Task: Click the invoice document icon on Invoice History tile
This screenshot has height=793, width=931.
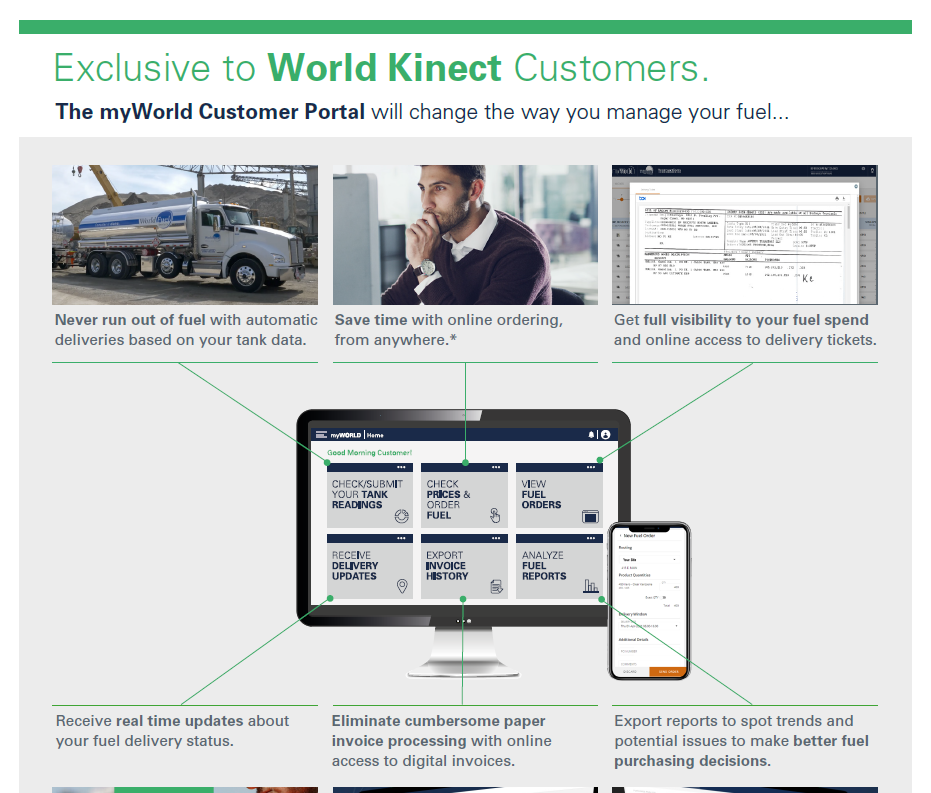Action: pyautogui.click(x=496, y=587)
